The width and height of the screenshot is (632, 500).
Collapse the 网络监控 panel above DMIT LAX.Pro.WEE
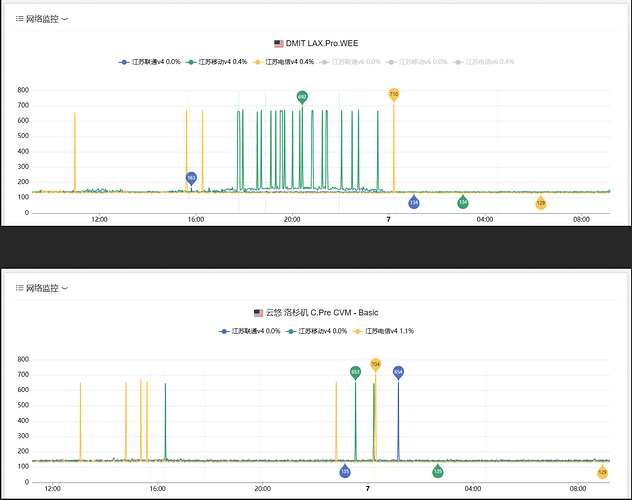[64, 19]
